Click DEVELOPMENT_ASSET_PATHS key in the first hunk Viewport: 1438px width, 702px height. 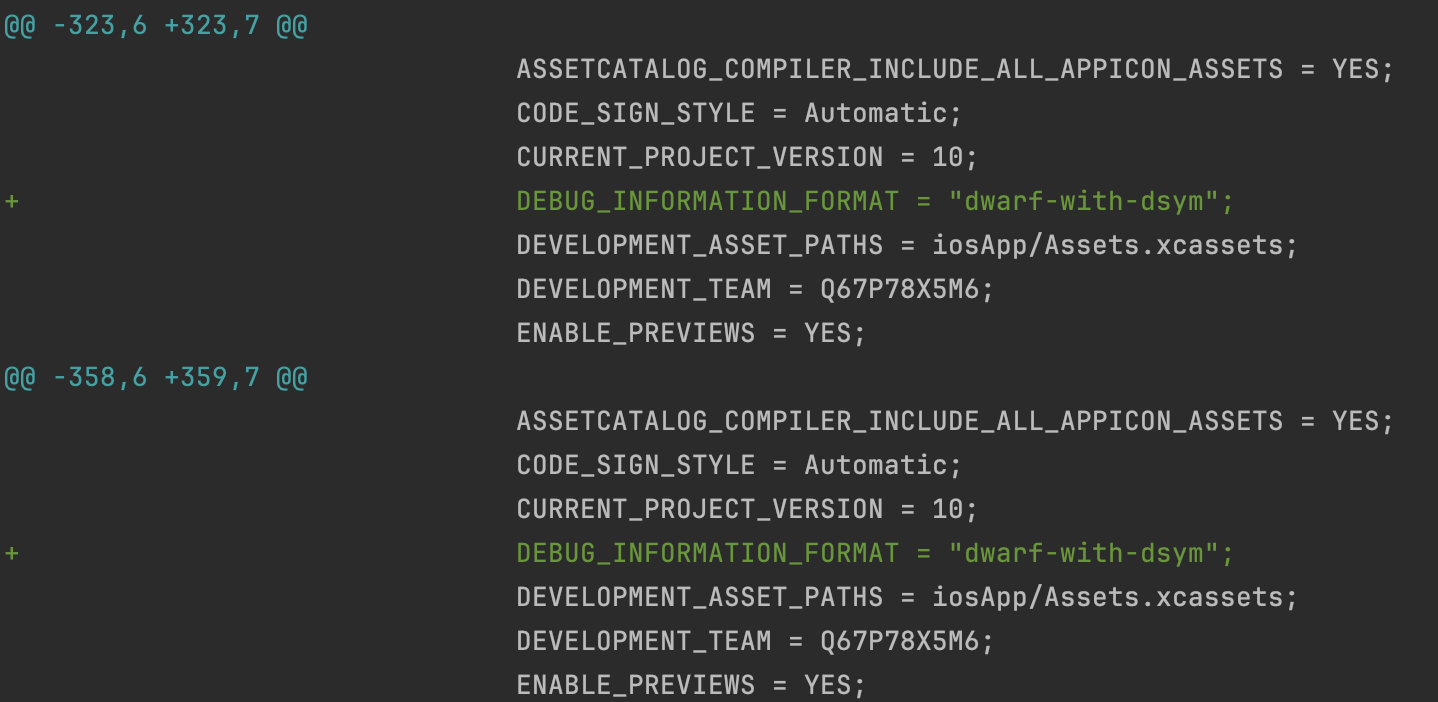point(699,245)
